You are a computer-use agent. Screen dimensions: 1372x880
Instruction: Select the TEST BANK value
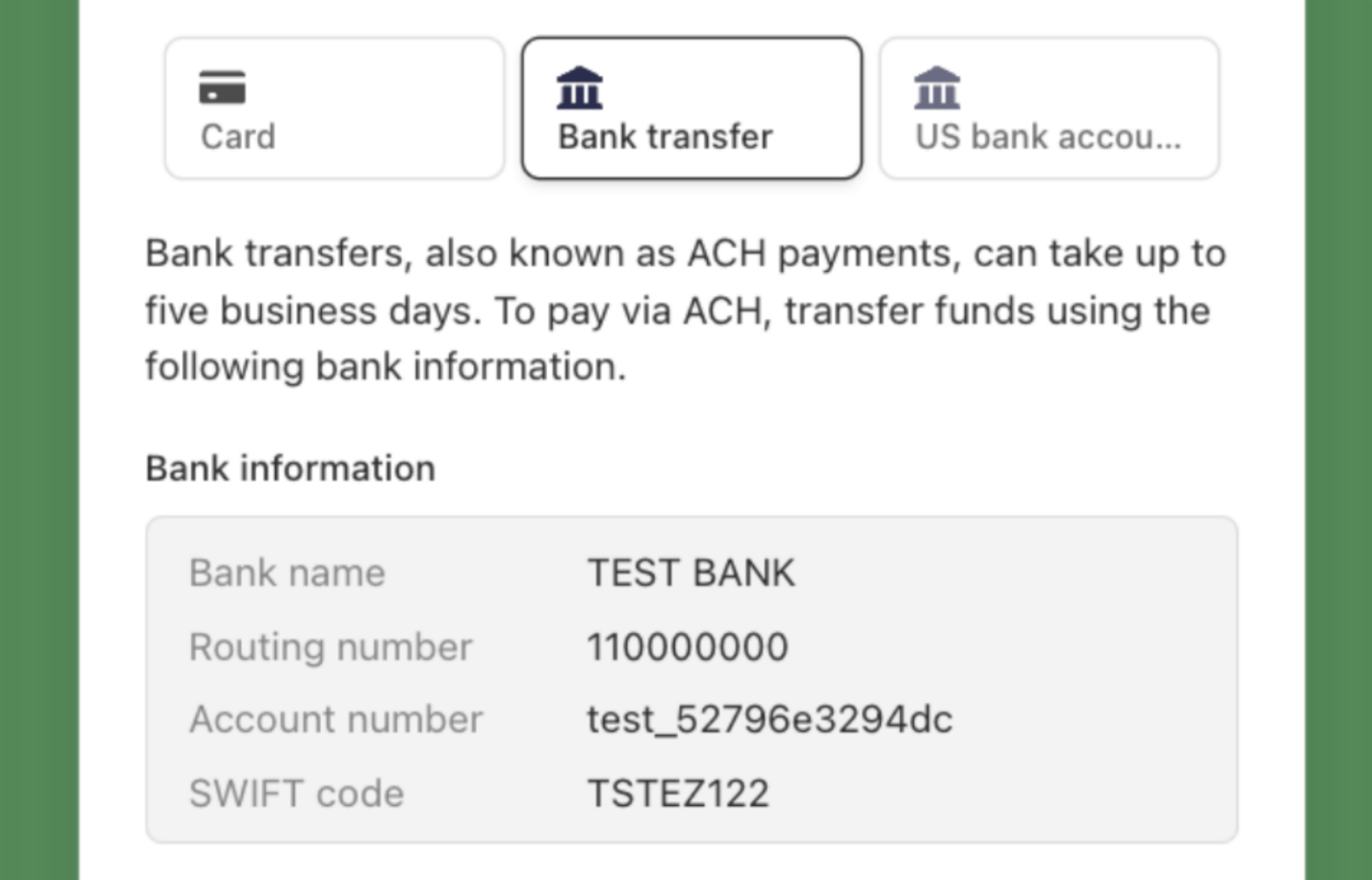tap(691, 573)
